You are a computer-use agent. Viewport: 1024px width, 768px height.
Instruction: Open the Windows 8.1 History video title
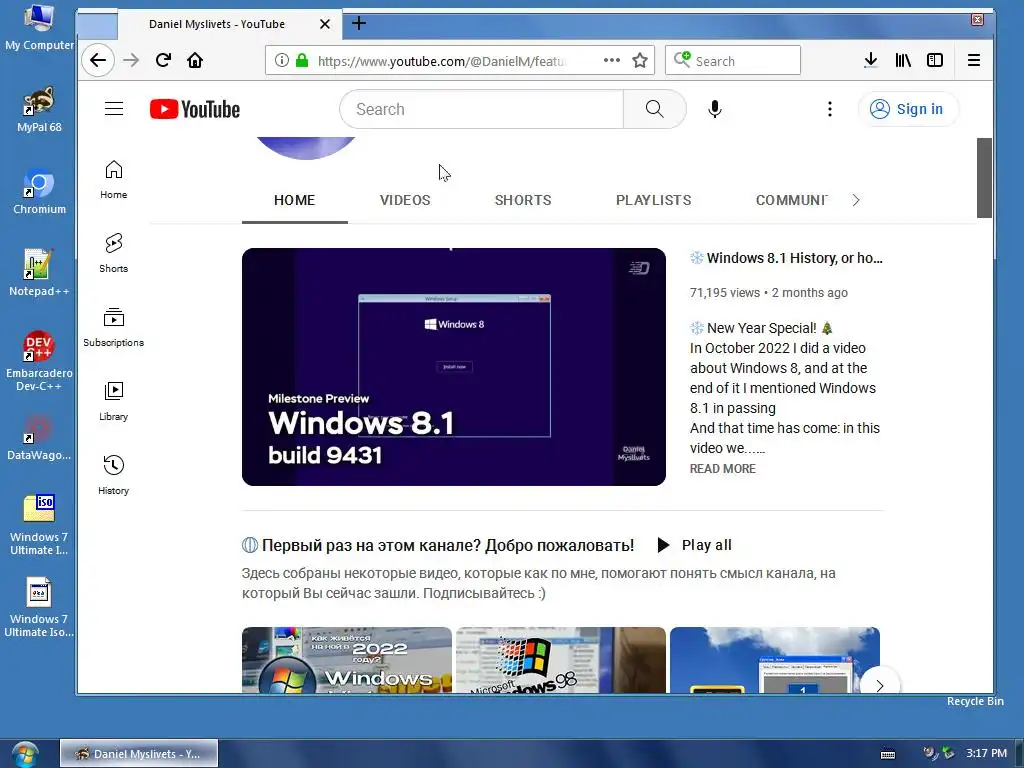(x=787, y=259)
